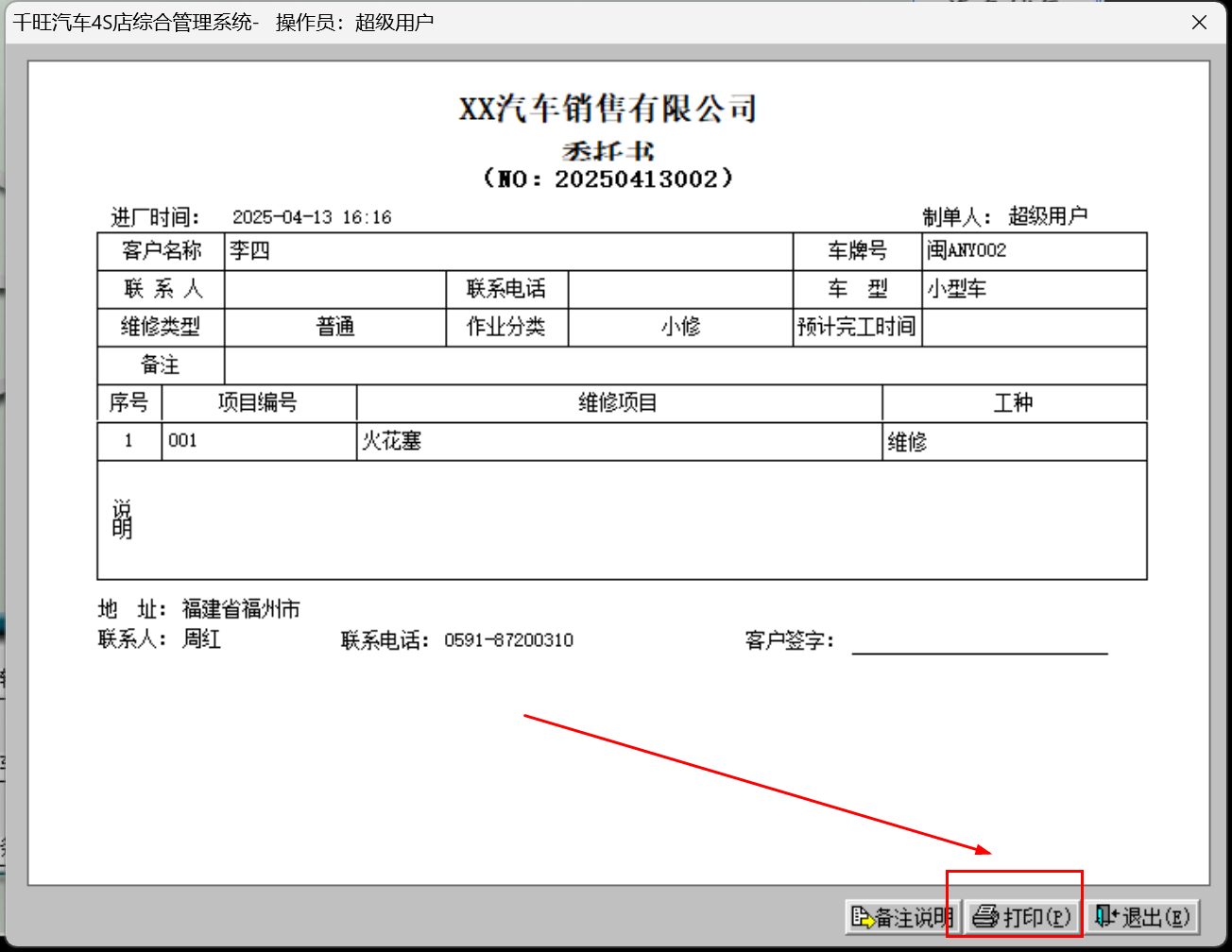Click the 维修类型 label cell
This screenshot has width=1232, height=952.
coord(162,327)
